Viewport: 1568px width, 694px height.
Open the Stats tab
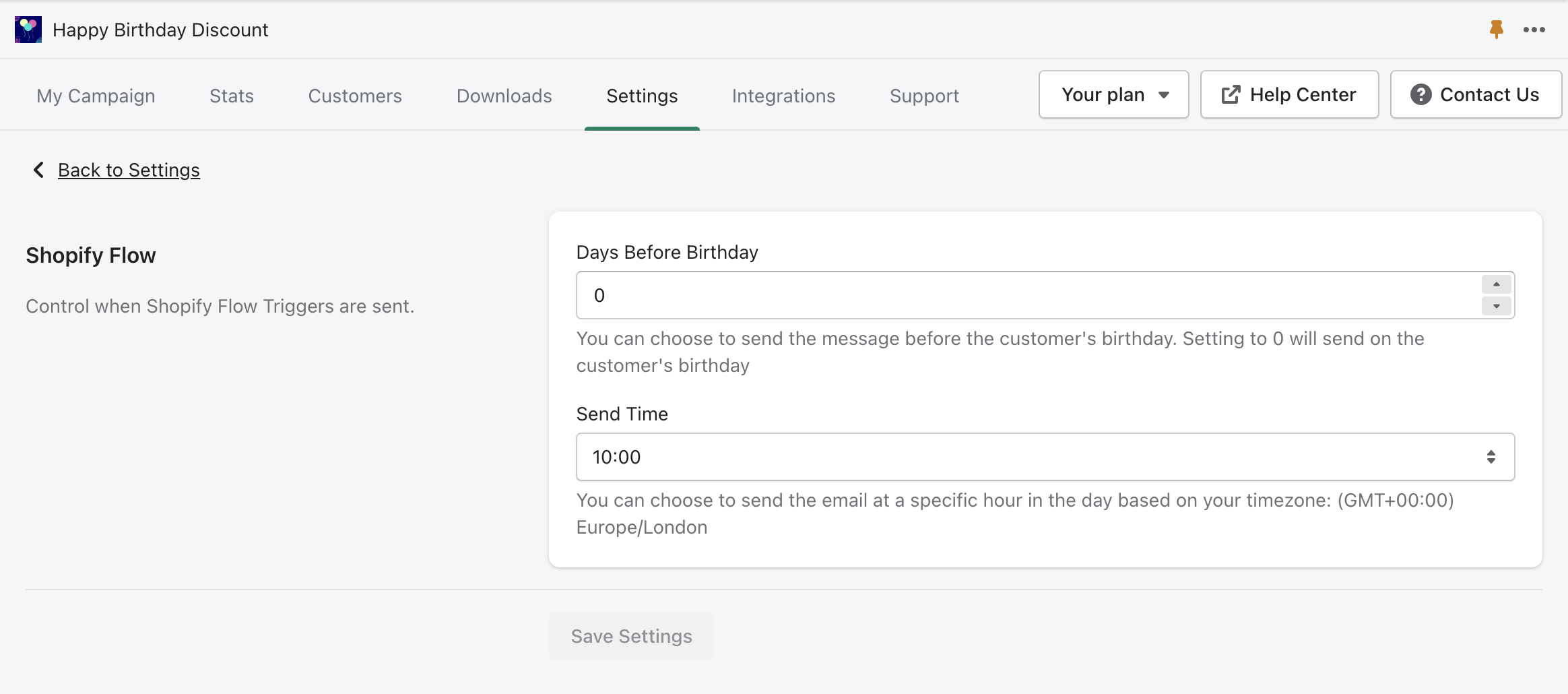coord(231,96)
